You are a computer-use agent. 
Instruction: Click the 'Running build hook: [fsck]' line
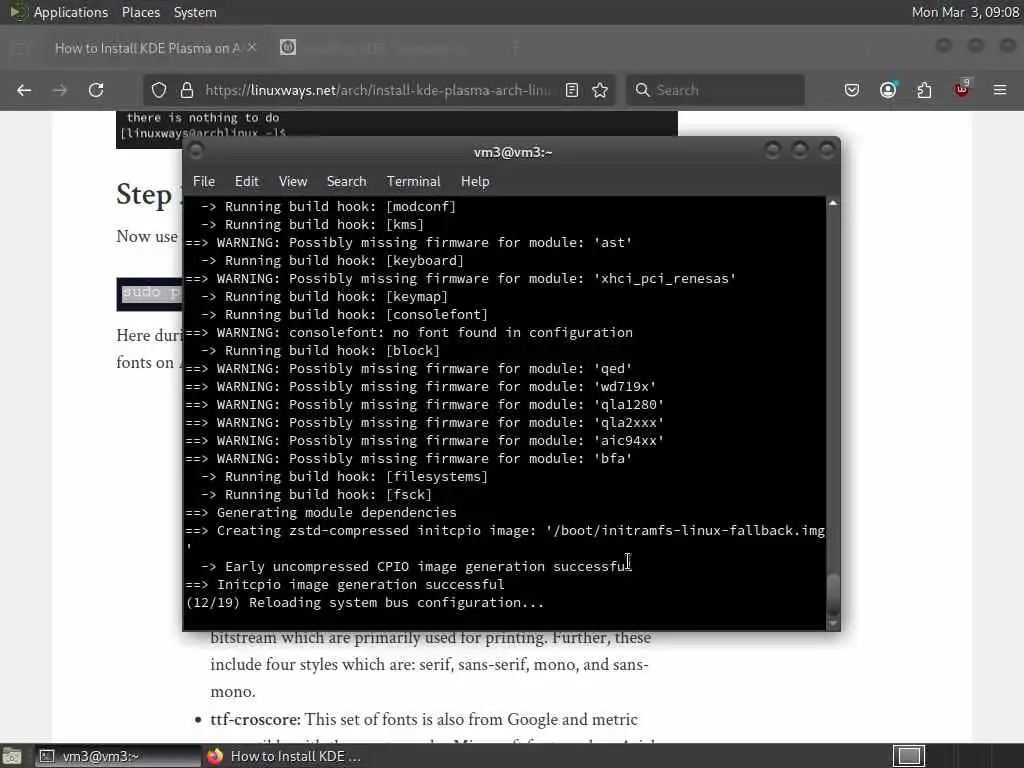316,494
